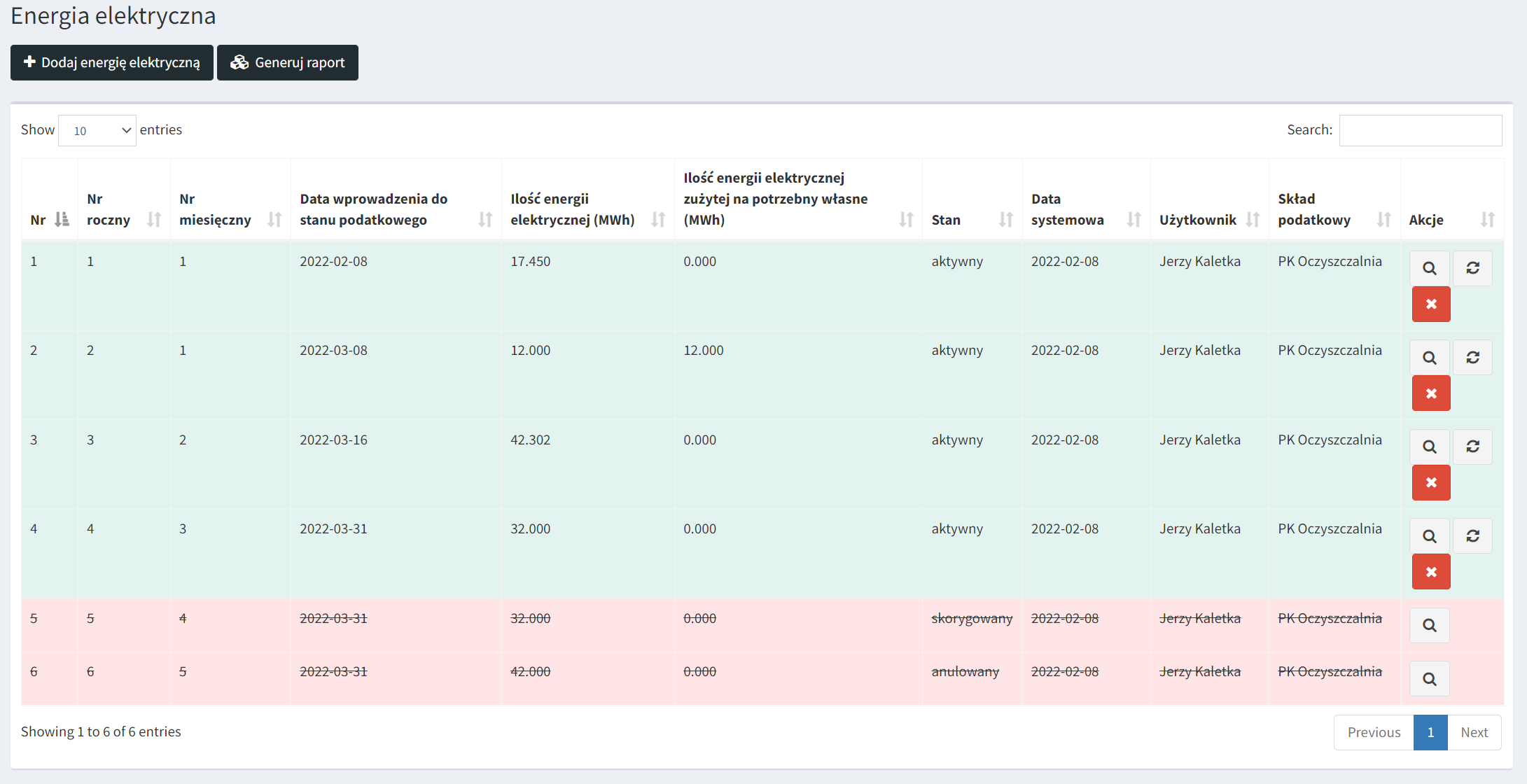Click magnifier icon in row 3
This screenshot has height=784, width=1527.
coord(1429,447)
